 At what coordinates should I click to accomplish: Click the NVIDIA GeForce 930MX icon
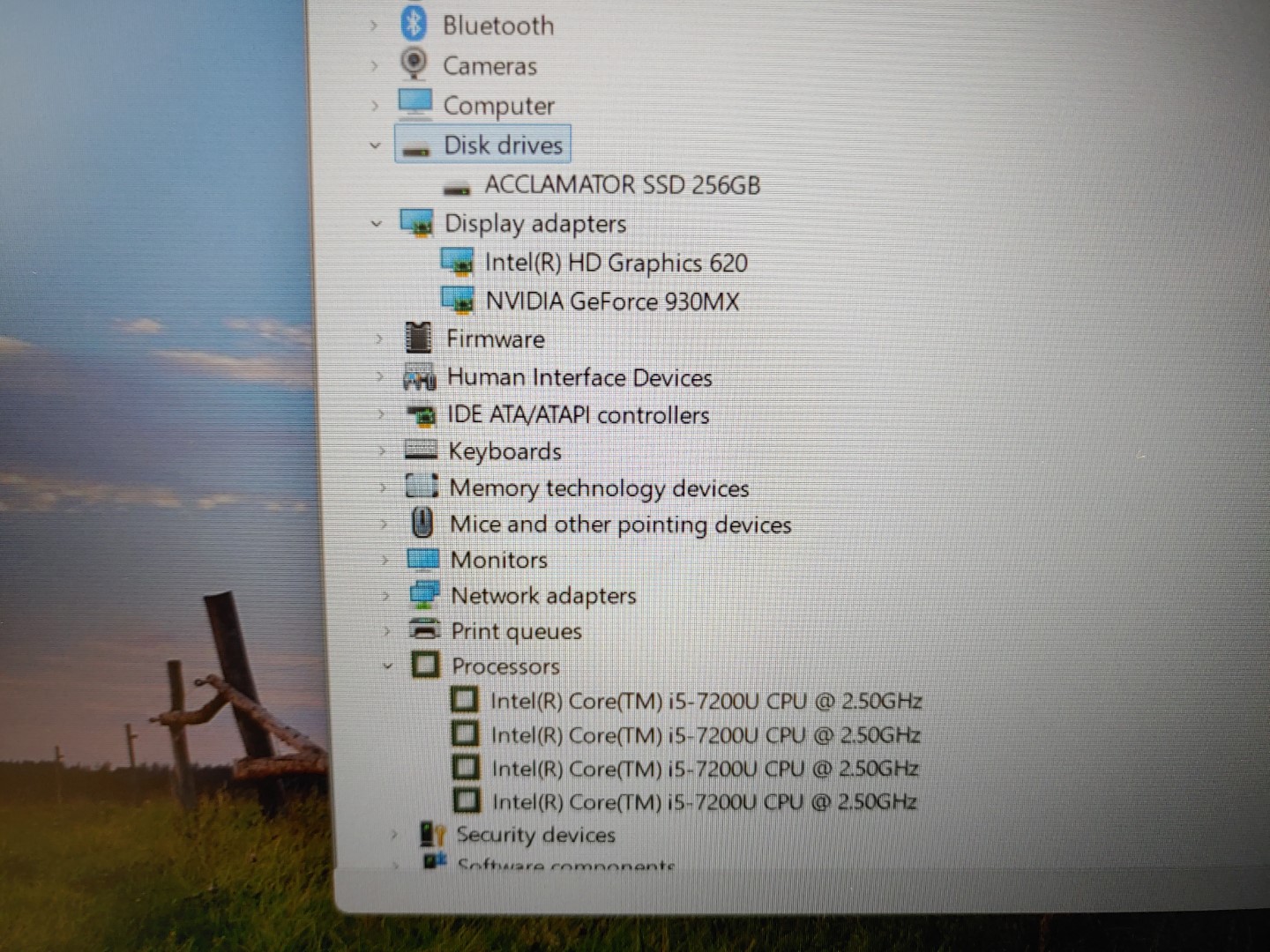[458, 301]
